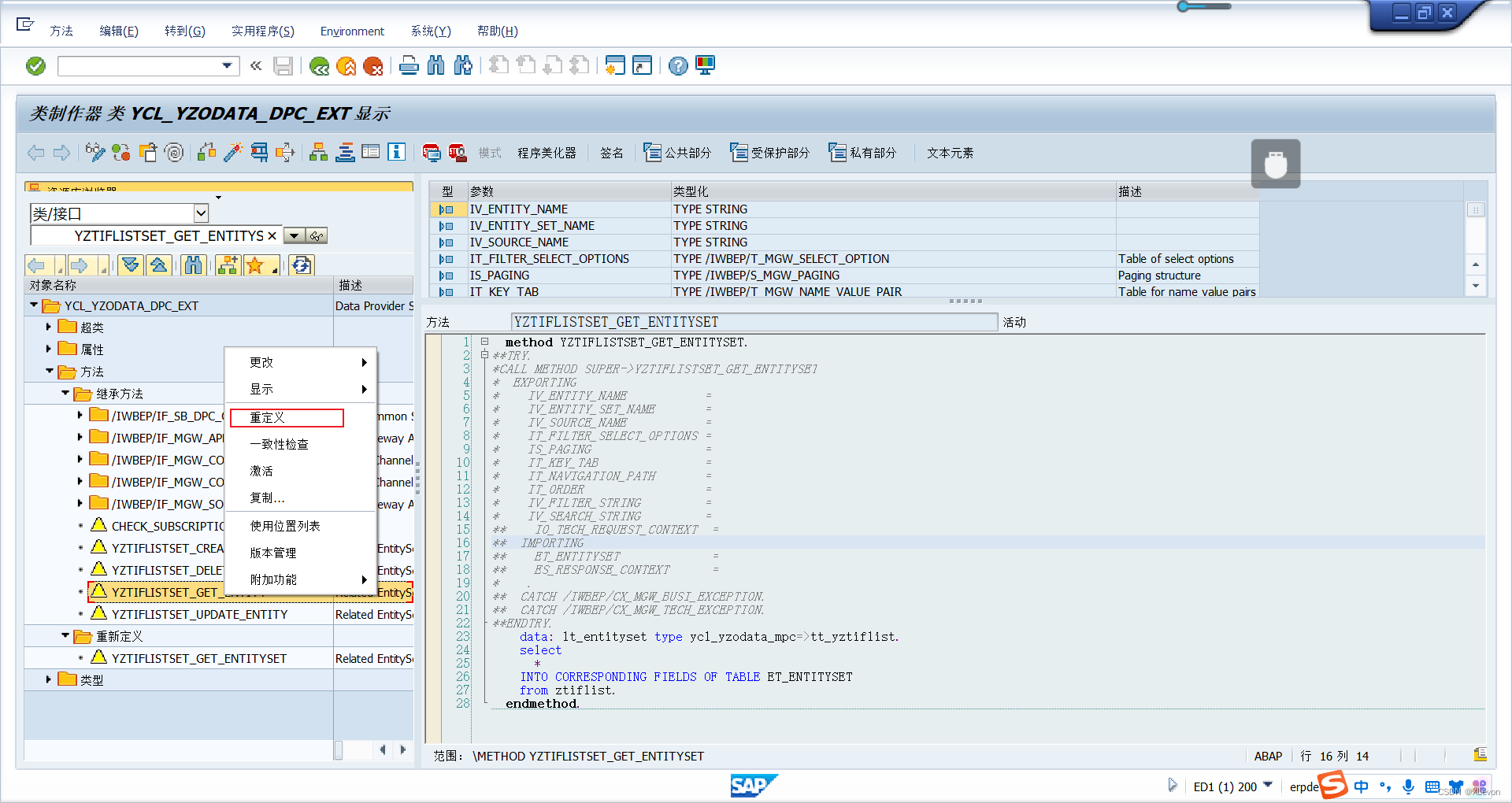Click the Create new session icon
Screen dimensions: 1512x803
[x=615, y=66]
